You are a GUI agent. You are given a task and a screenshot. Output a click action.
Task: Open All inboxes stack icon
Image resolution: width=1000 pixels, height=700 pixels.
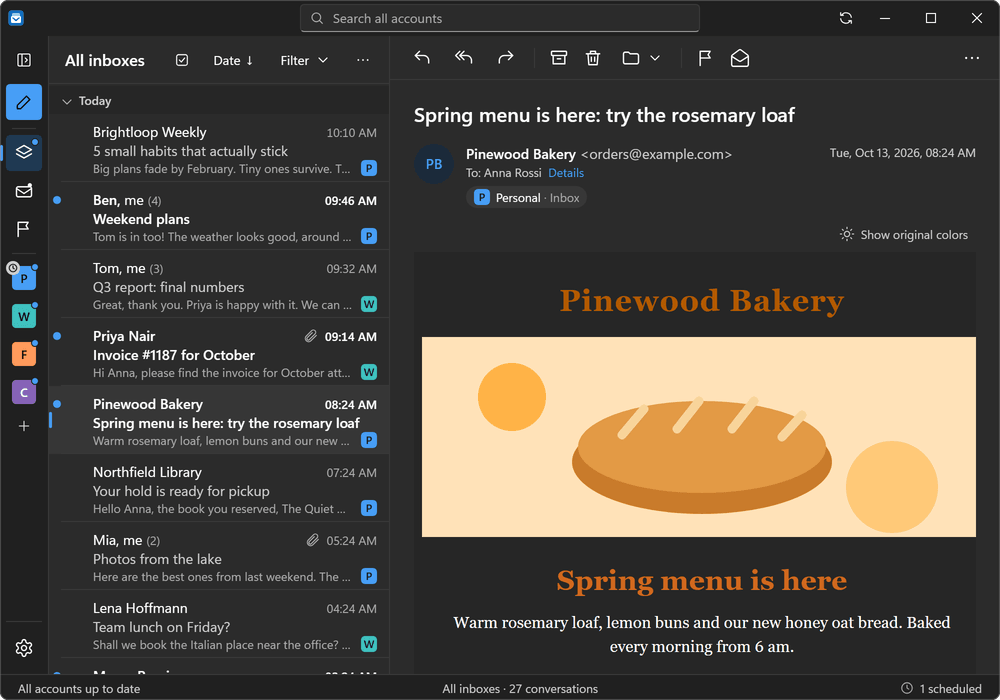pyautogui.click(x=24, y=152)
